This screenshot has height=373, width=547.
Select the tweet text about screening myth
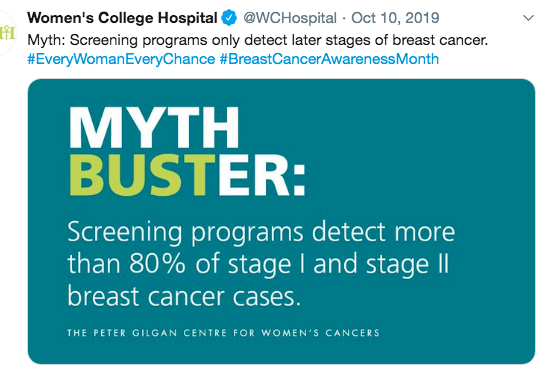click(257, 40)
